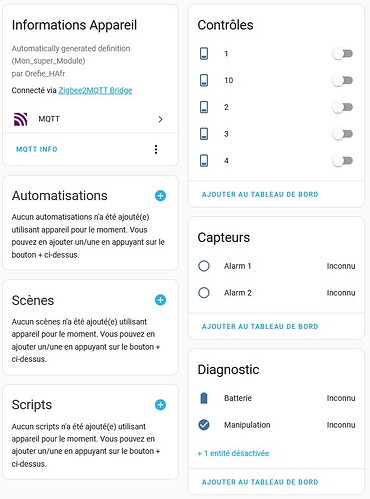Add a new script with plus icon

coord(160,405)
